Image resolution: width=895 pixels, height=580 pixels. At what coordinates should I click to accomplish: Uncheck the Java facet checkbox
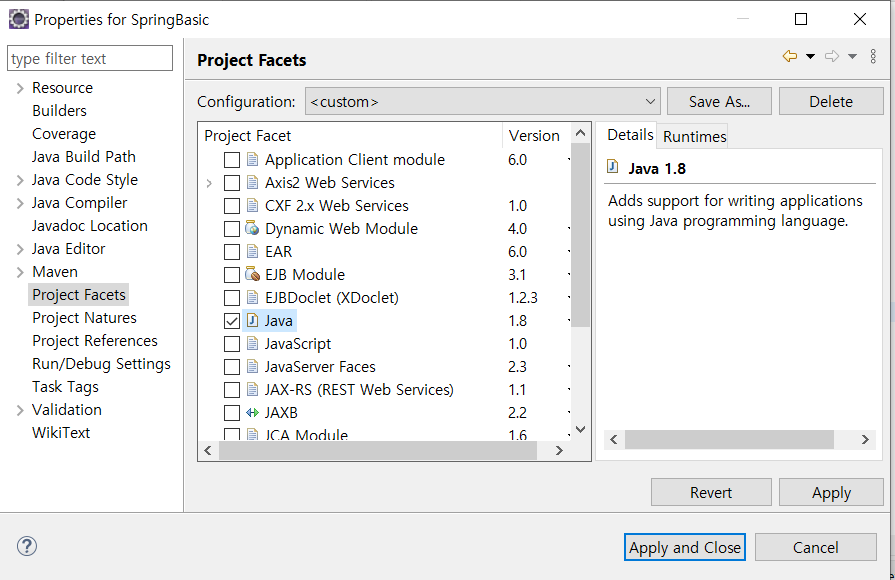point(232,321)
